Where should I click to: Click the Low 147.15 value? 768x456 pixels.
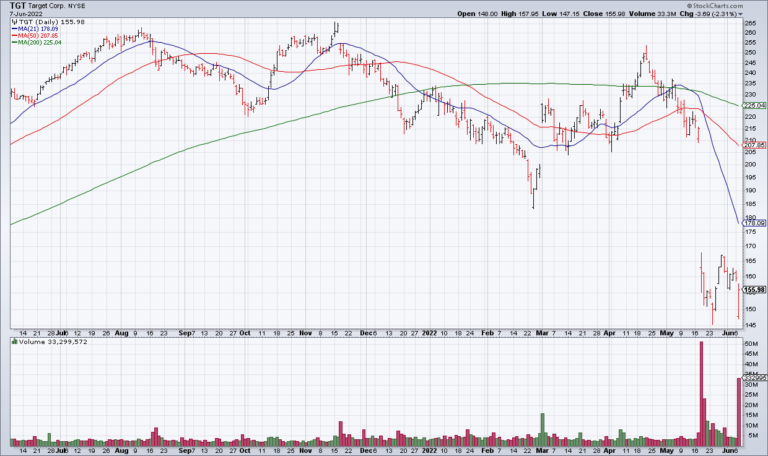click(x=569, y=14)
